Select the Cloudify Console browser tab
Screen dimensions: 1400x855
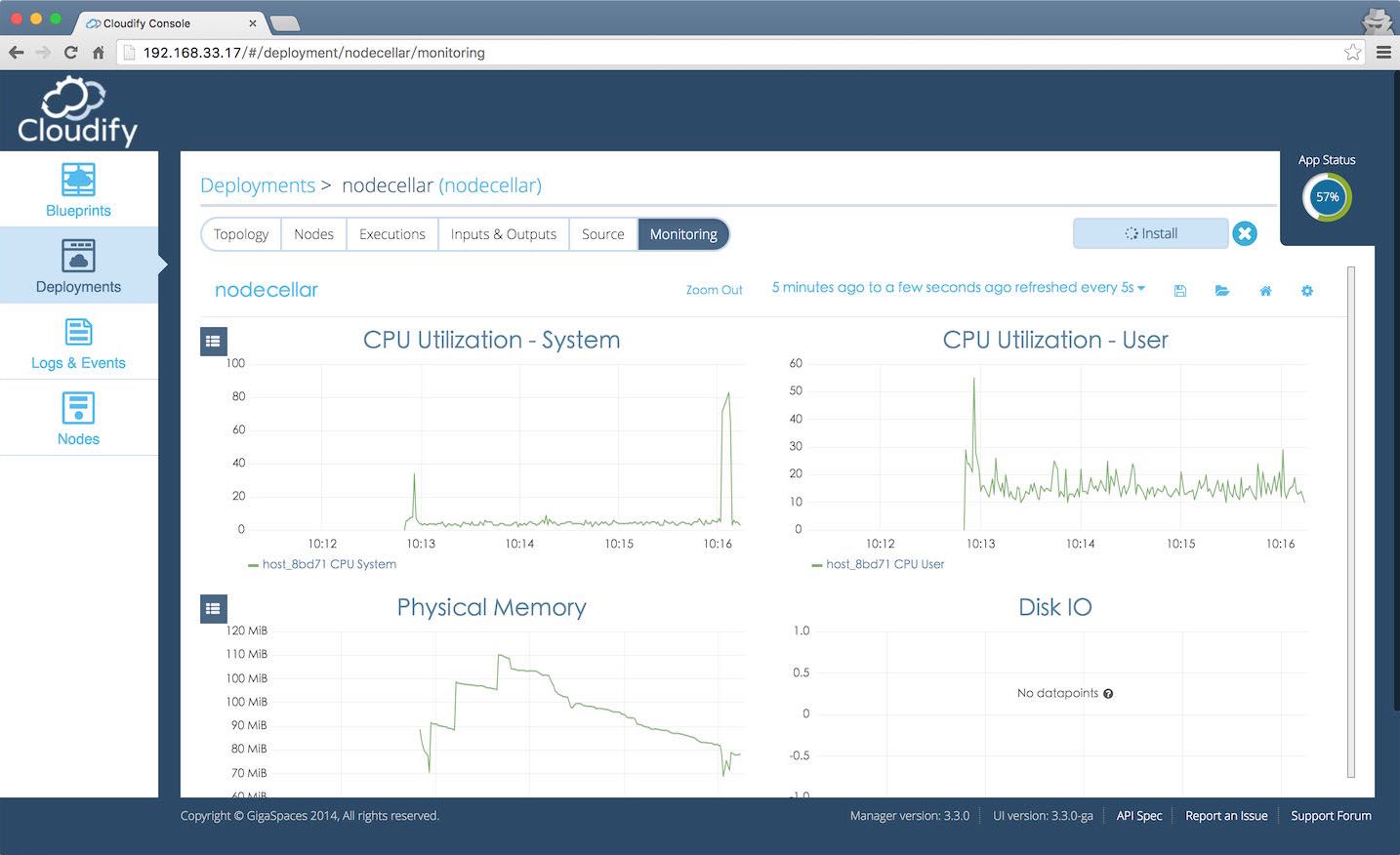click(x=168, y=22)
